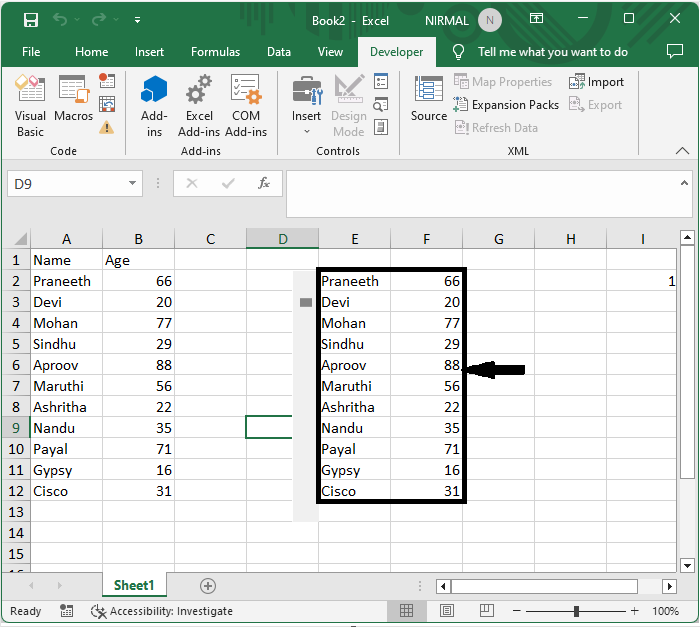Switch to the Data tab
This screenshot has height=627, width=700.
tap(279, 52)
